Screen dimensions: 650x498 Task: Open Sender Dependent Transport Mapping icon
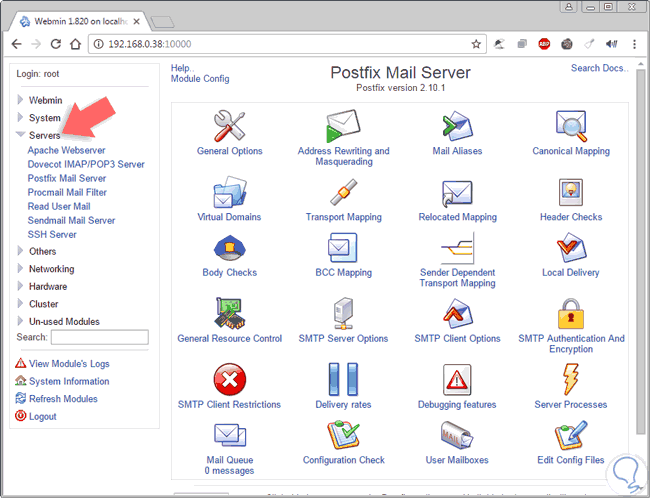[x=457, y=248]
